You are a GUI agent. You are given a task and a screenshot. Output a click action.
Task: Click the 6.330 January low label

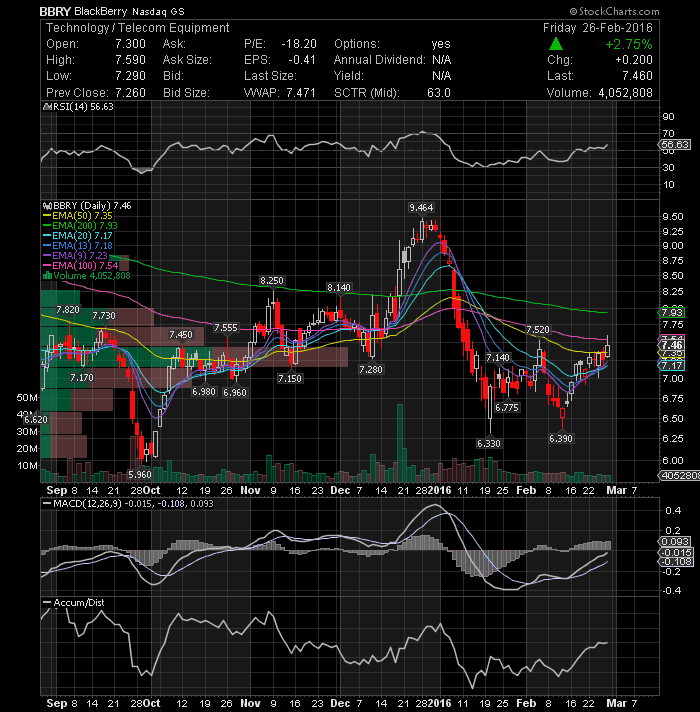[x=488, y=444]
